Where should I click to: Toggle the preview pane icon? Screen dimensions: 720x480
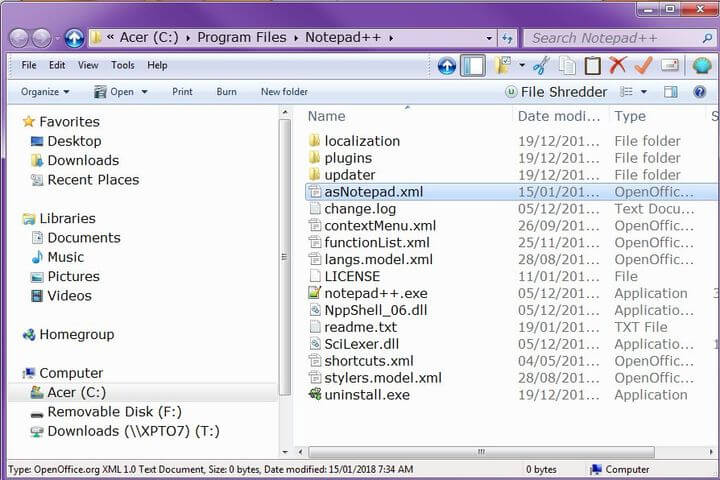point(670,92)
